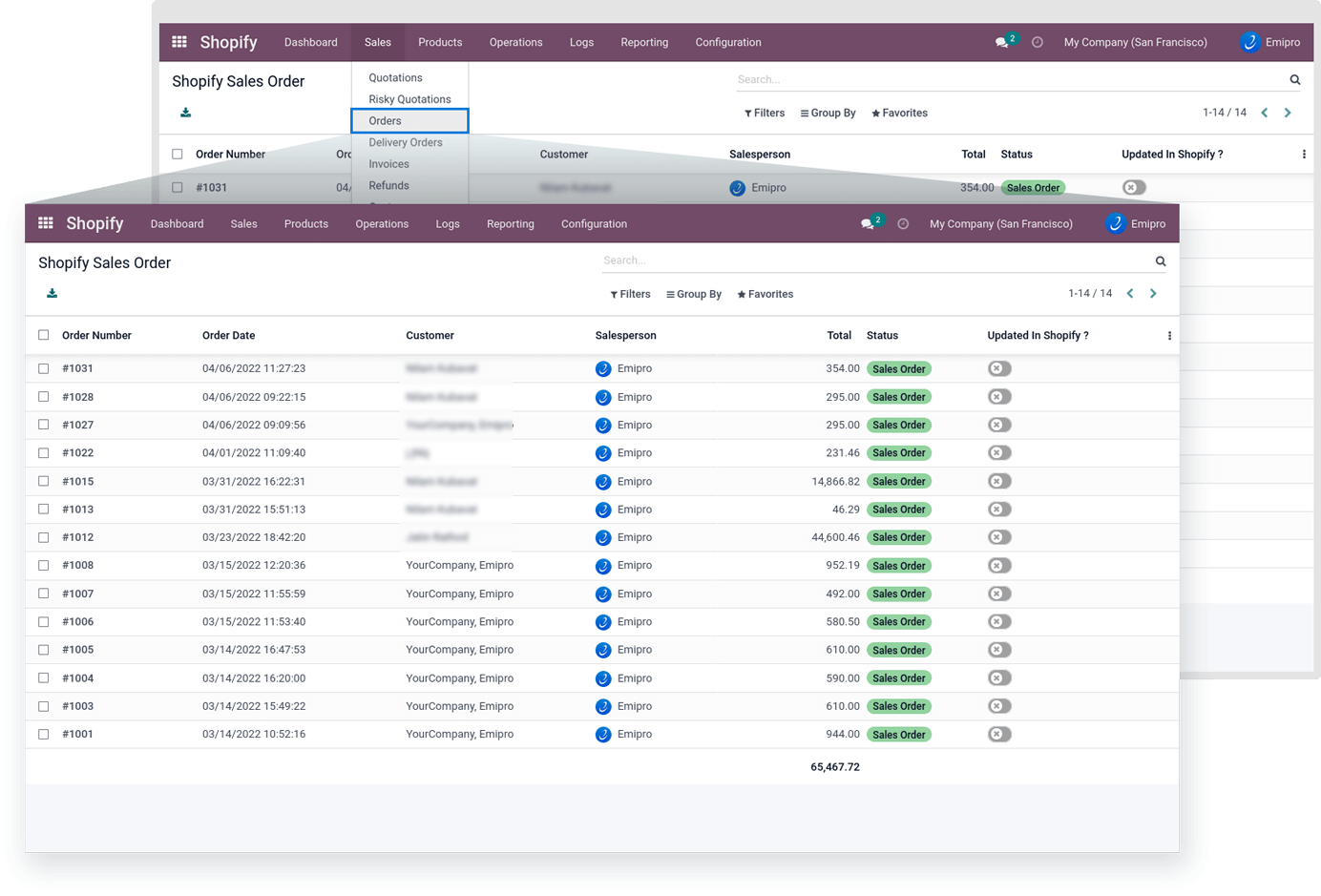Go to next page in front window
Image resolution: width=1321 pixels, height=896 pixels.
[1153, 294]
